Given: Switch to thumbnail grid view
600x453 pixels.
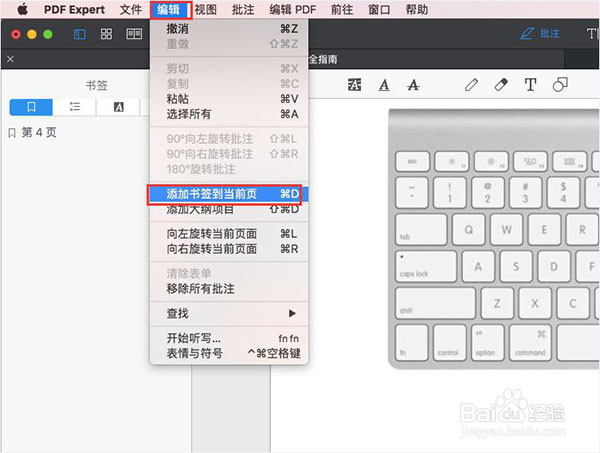Looking at the screenshot, I should [106, 34].
